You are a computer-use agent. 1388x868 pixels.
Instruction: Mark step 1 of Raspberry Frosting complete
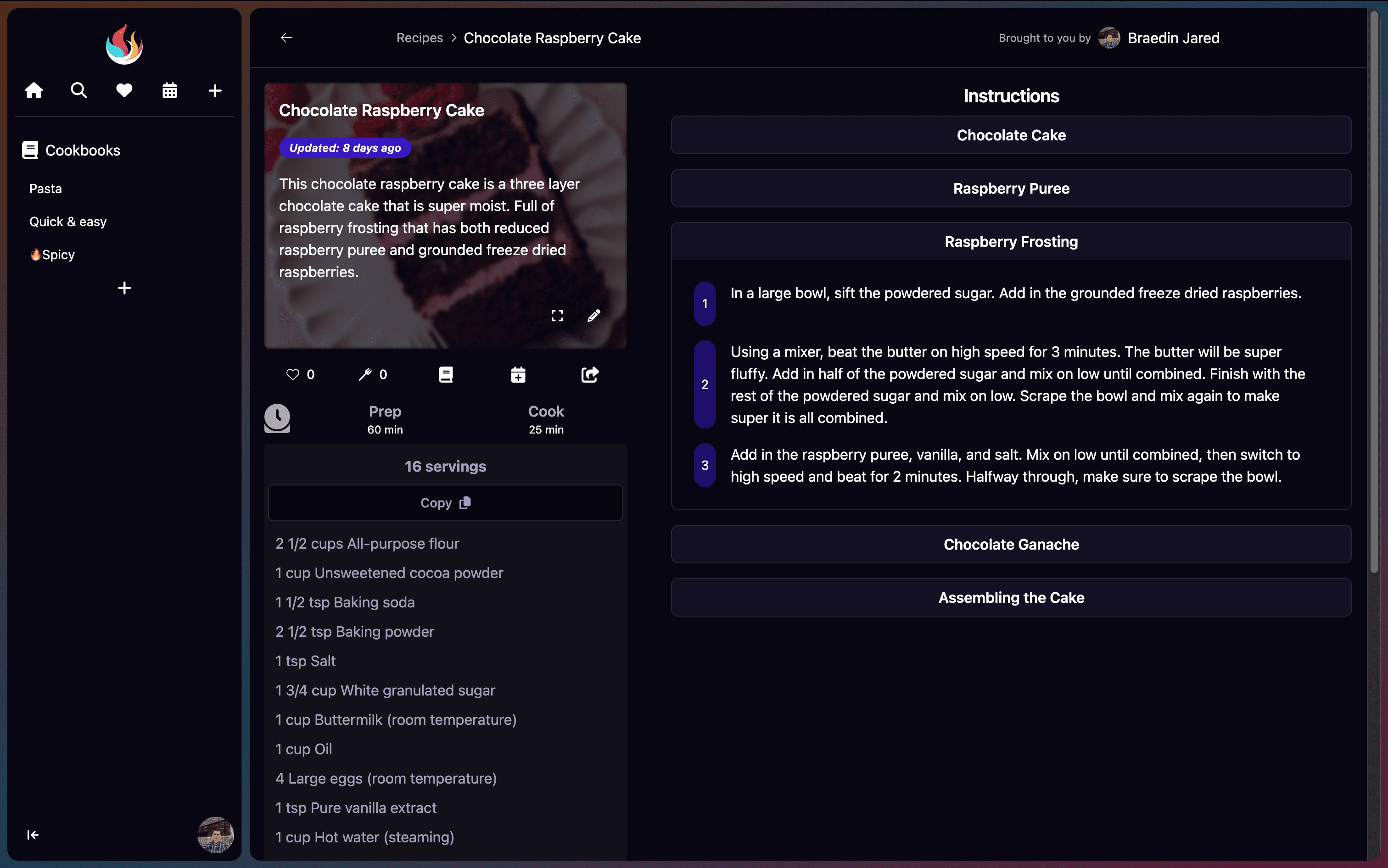pos(705,303)
